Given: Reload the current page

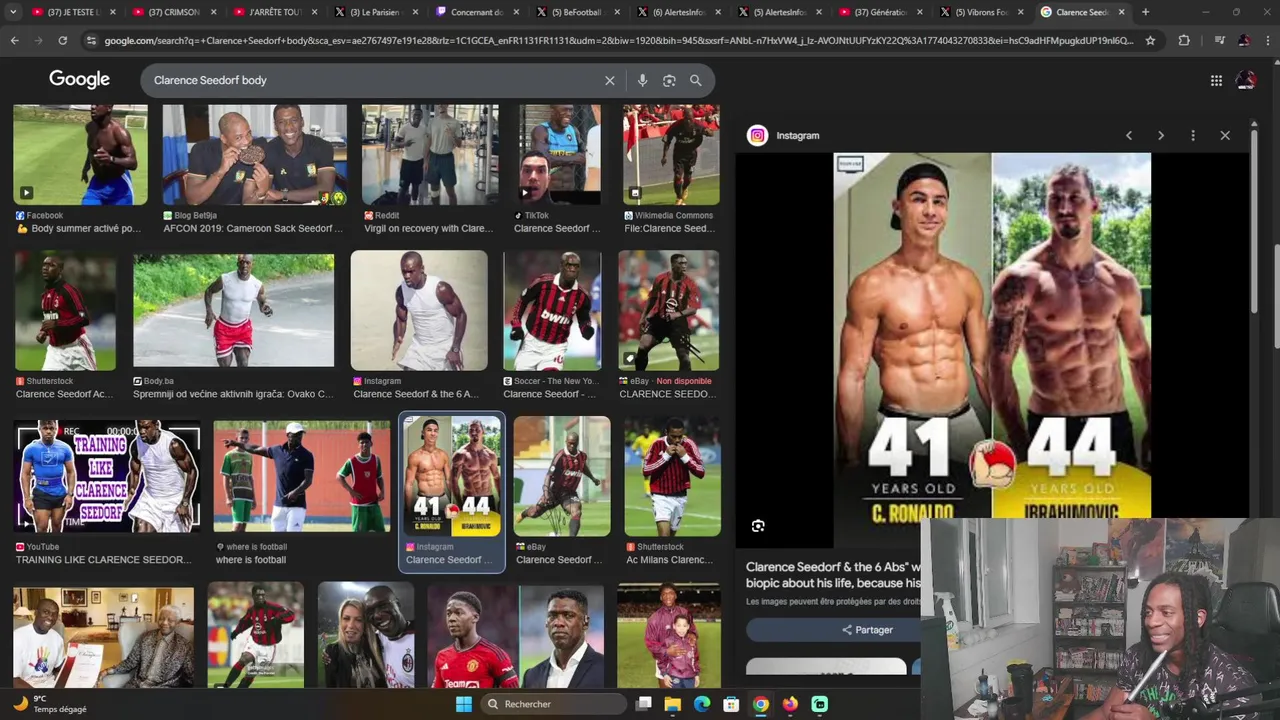Looking at the screenshot, I should click(x=62, y=40).
